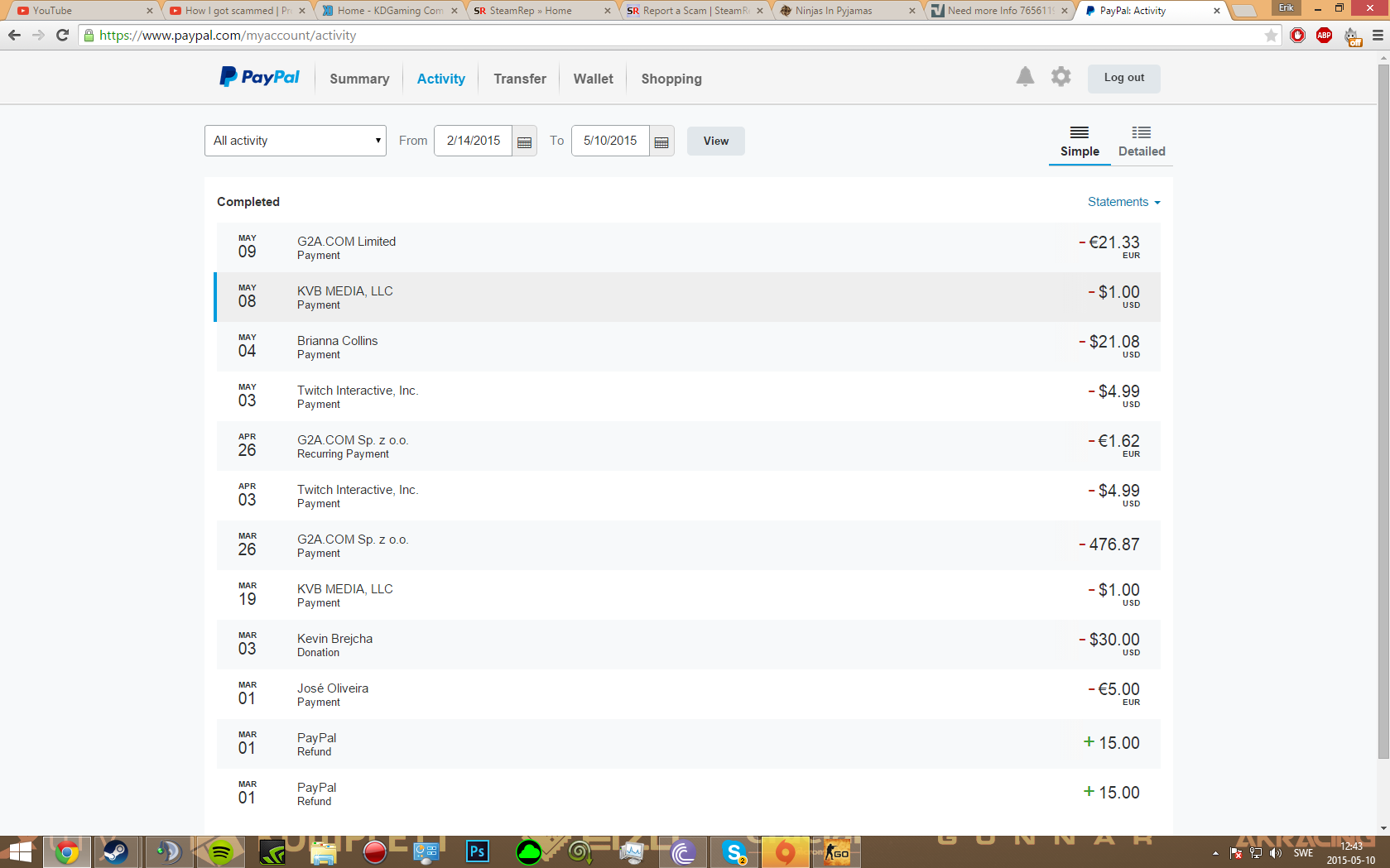Bookmark this page with the star icon
Screen dimensions: 1390x868
(x=1271, y=36)
